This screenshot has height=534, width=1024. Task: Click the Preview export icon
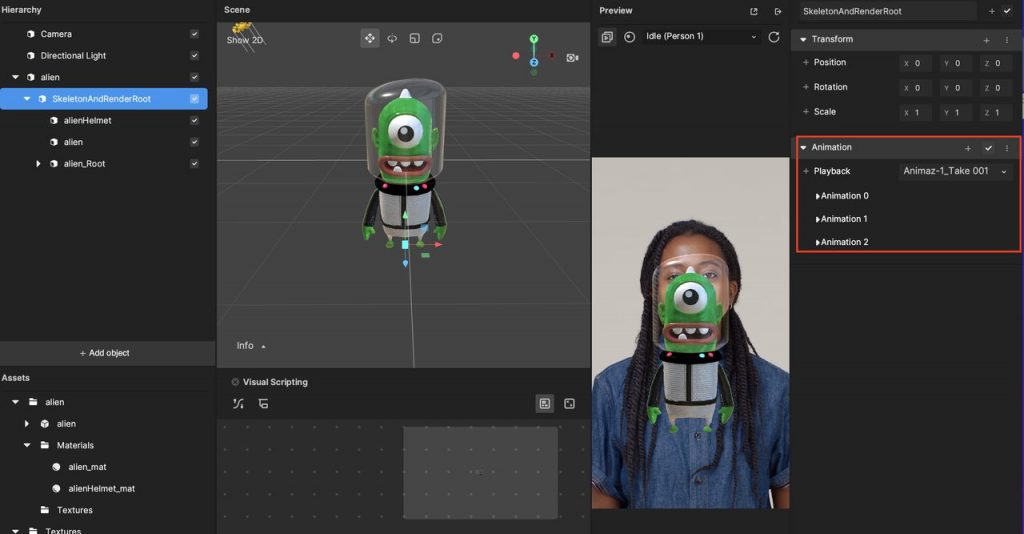[x=778, y=11]
